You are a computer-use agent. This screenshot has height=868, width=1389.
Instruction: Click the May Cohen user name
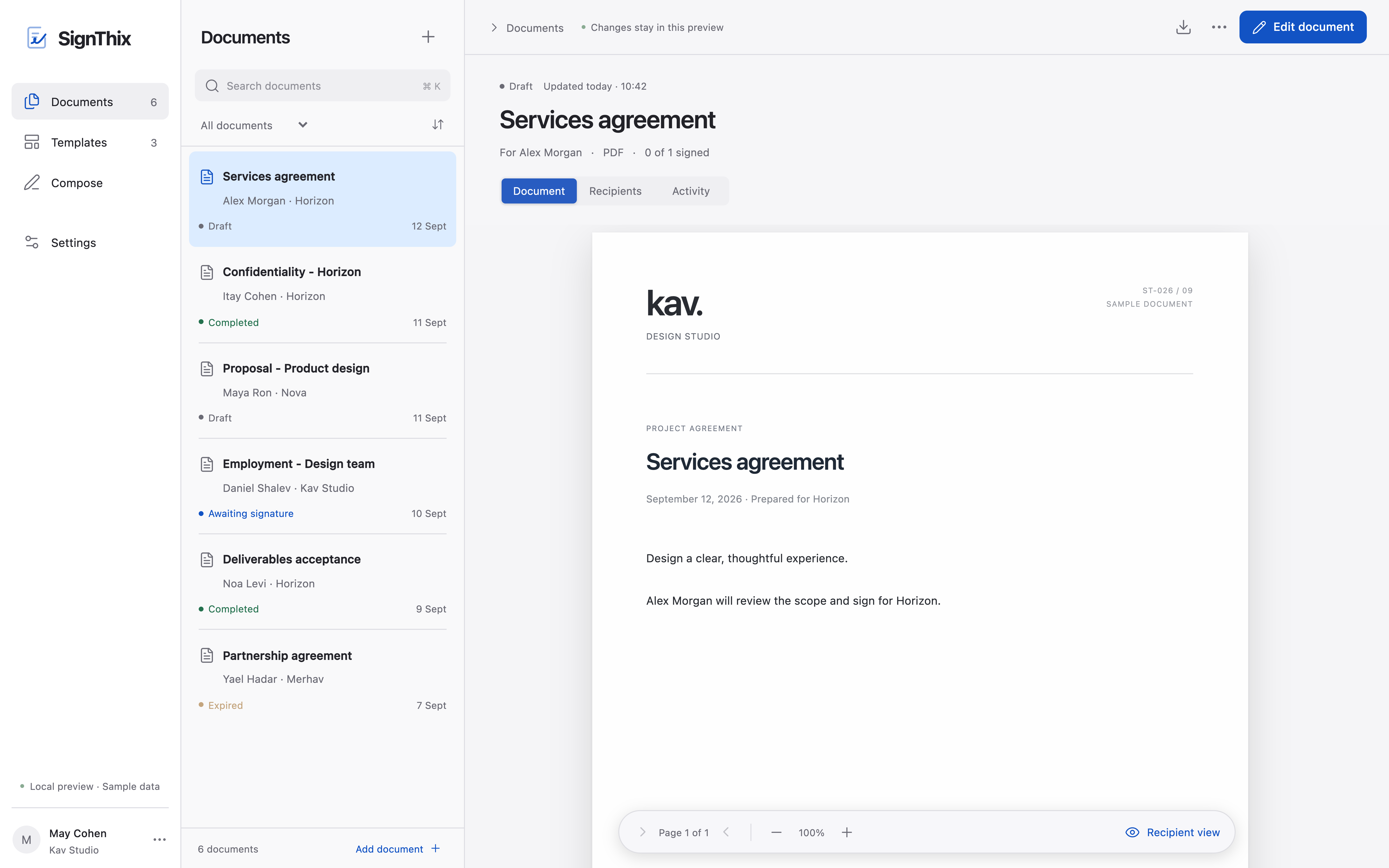tap(78, 833)
